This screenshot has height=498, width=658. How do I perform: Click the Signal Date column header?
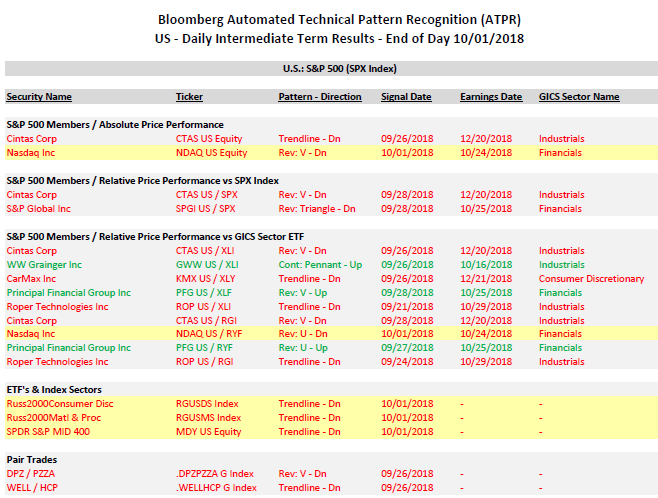point(406,97)
